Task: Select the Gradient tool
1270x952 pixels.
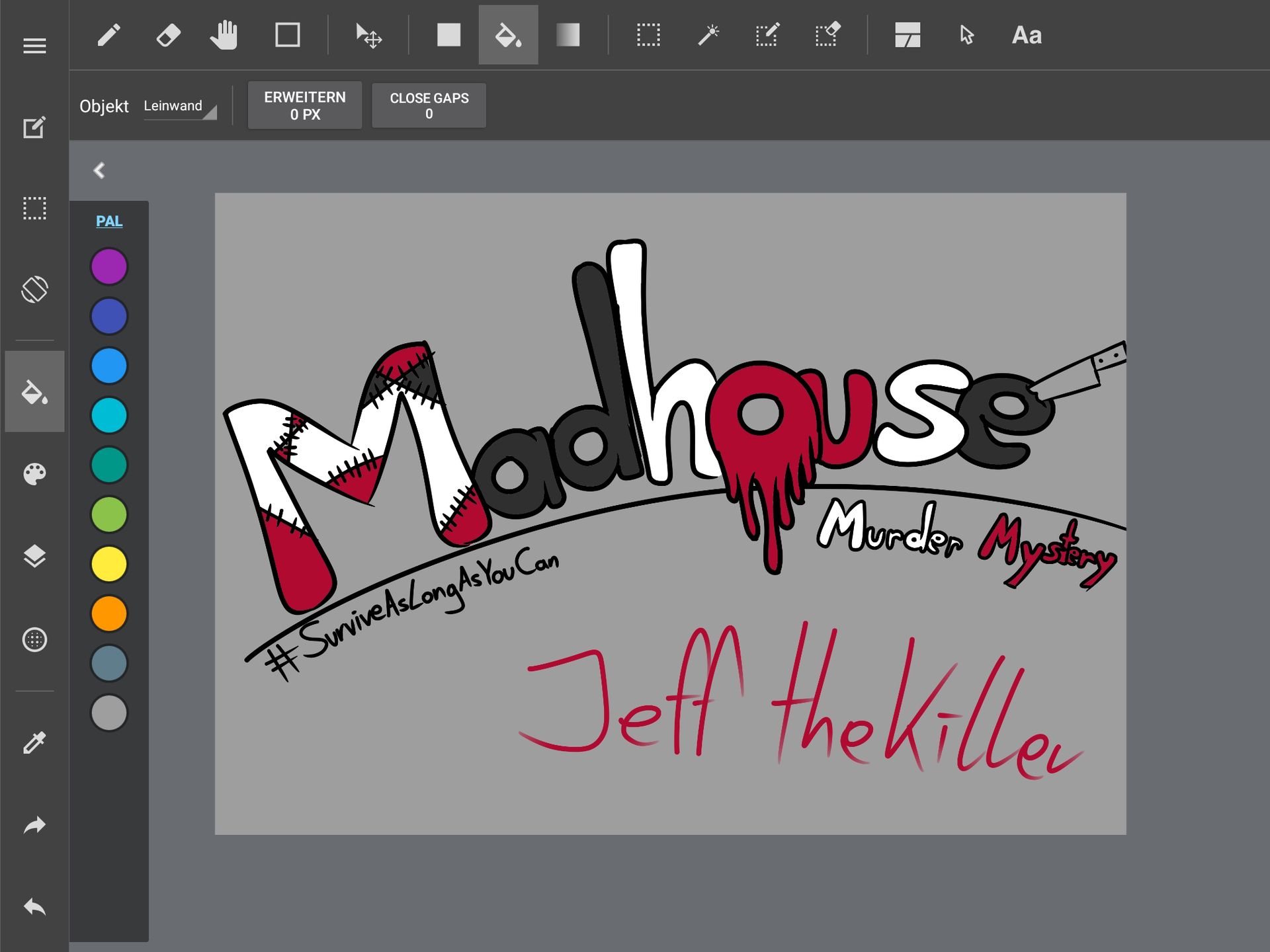Action: tap(568, 35)
